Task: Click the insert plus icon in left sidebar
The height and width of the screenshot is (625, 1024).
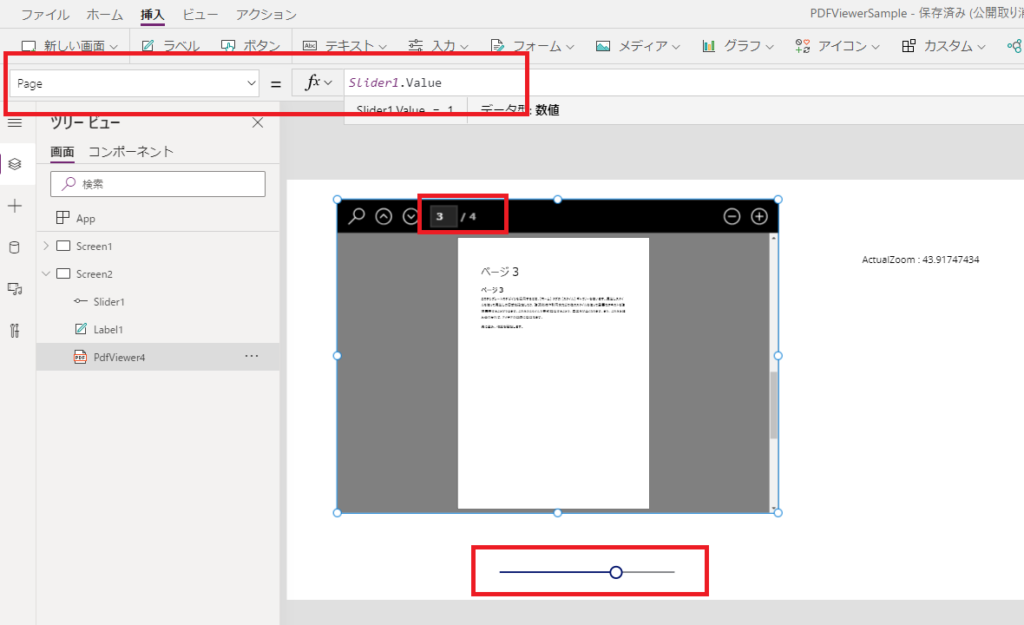Action: pyautogui.click(x=14, y=206)
